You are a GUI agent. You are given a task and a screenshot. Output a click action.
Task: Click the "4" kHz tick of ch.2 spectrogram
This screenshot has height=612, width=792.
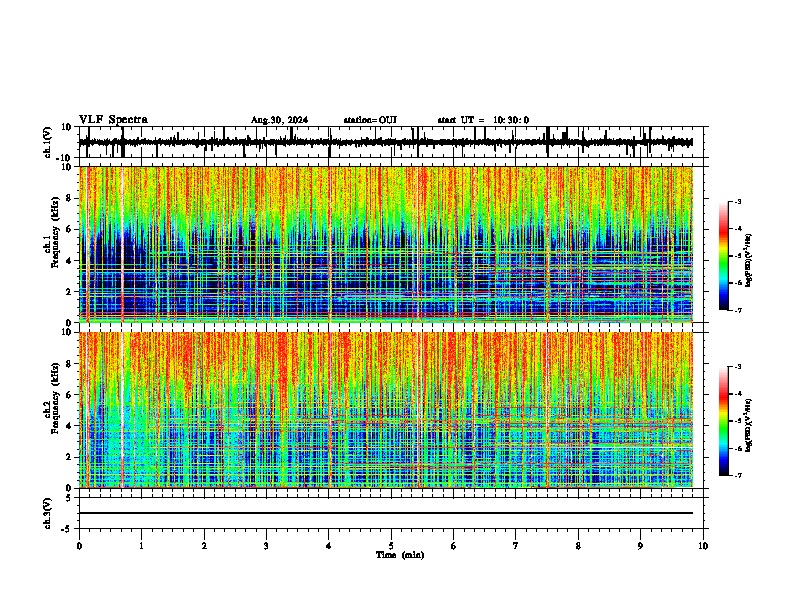tap(70, 426)
